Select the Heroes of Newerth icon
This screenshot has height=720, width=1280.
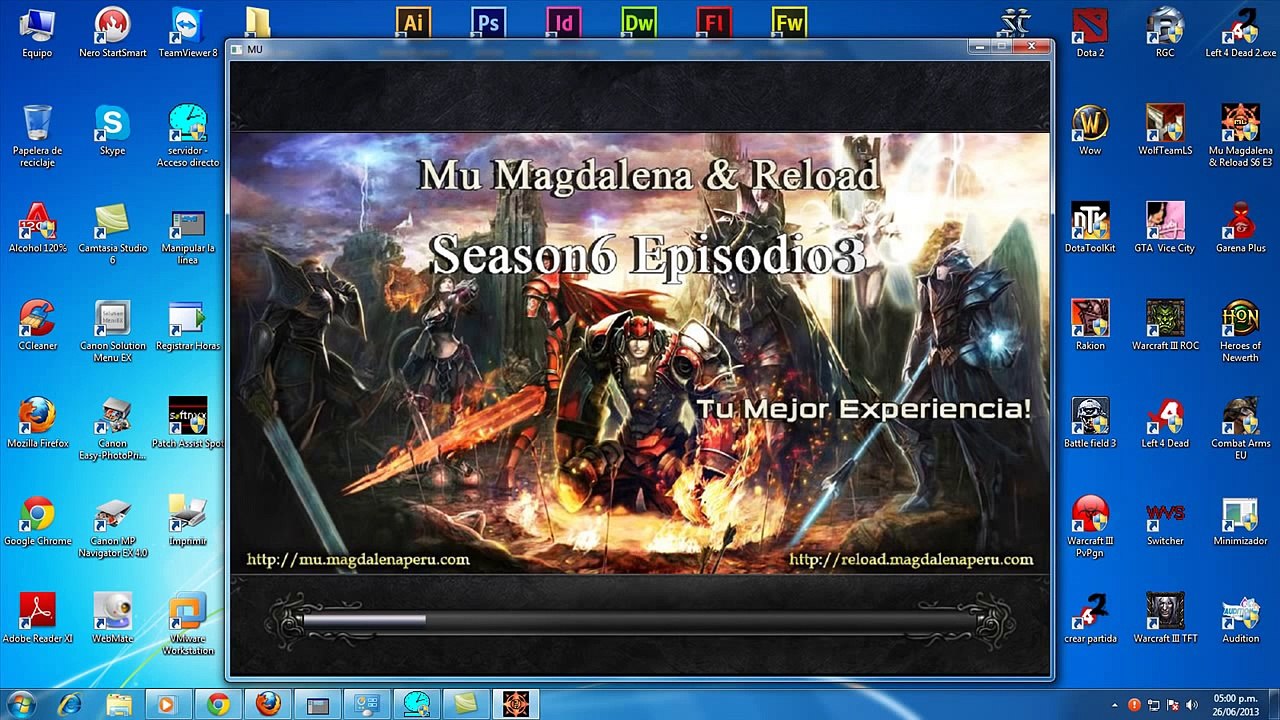(1240, 331)
